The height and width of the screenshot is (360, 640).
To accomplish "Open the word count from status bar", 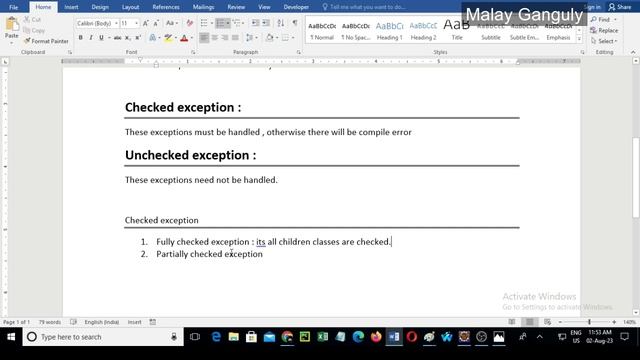I will pos(50,322).
